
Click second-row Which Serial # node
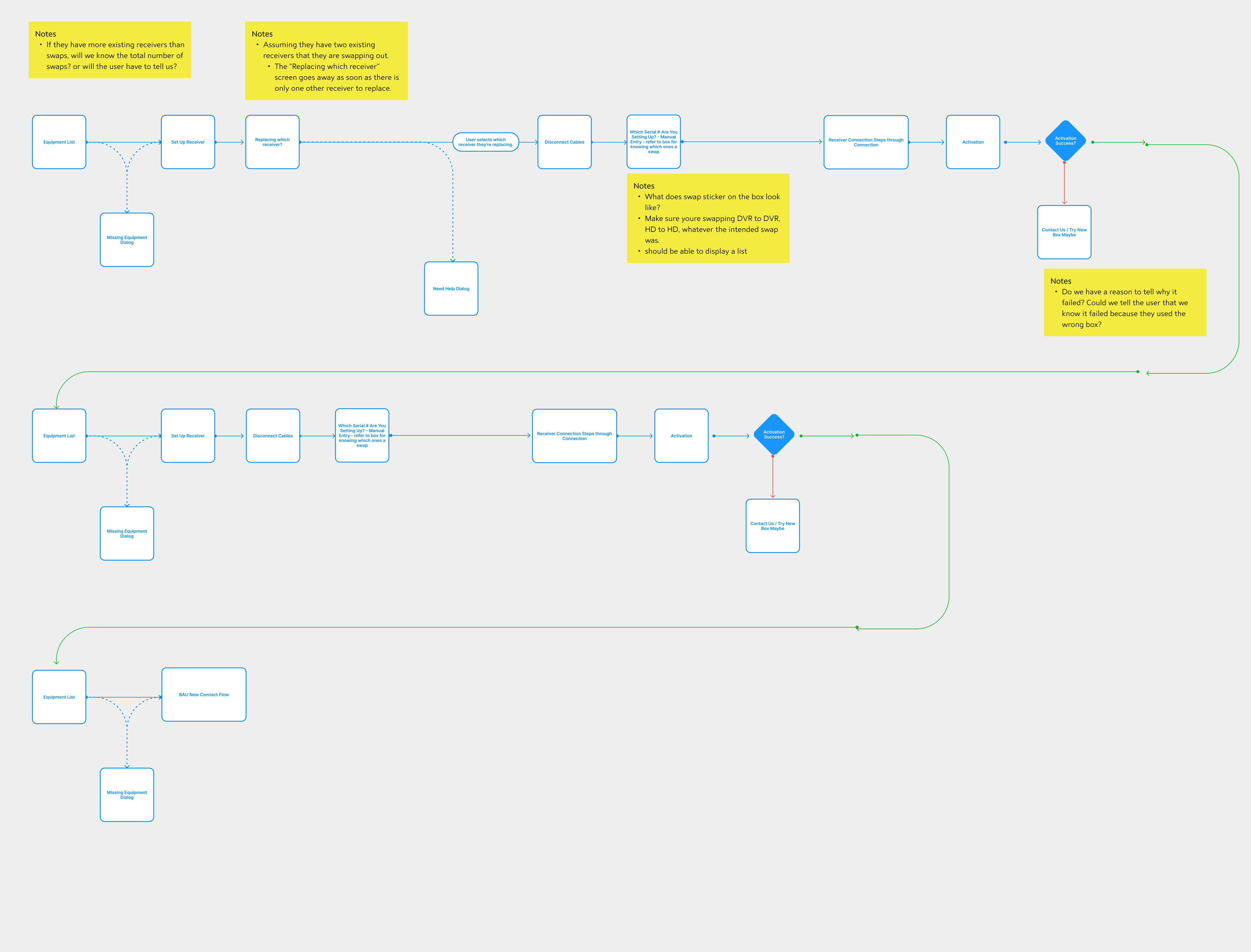pyautogui.click(x=362, y=436)
